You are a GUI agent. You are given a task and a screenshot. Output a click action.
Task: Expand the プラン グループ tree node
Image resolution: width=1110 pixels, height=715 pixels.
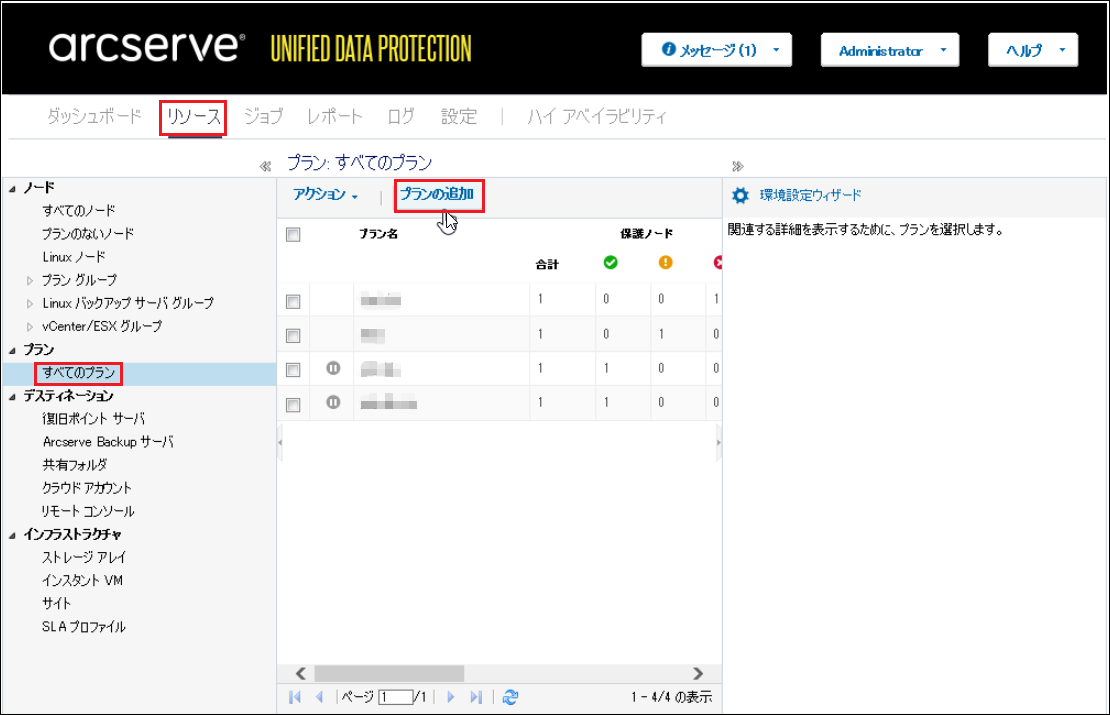click(x=30, y=281)
